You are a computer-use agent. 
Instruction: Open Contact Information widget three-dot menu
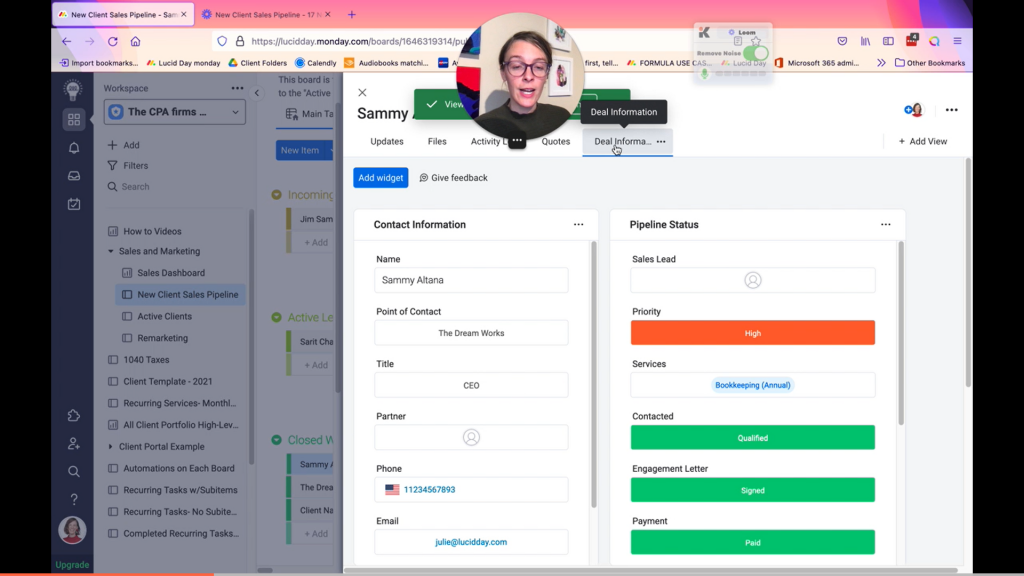(579, 225)
